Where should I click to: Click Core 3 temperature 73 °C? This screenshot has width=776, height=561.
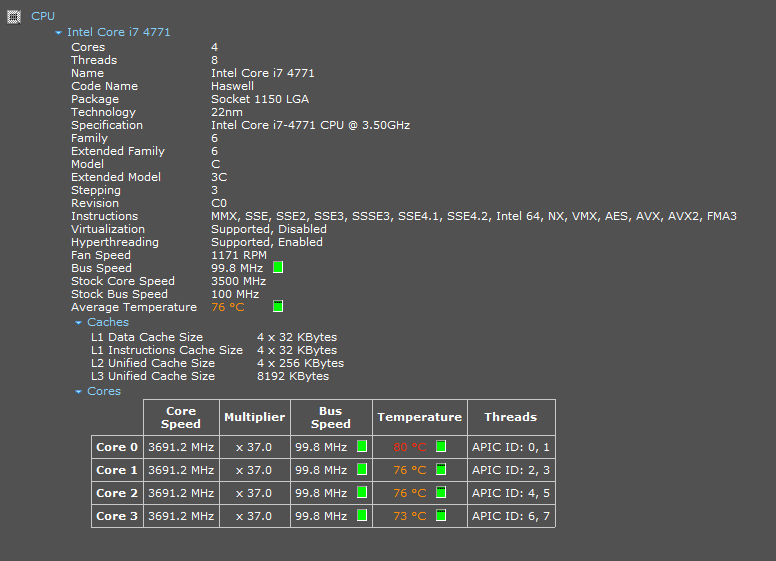point(410,516)
